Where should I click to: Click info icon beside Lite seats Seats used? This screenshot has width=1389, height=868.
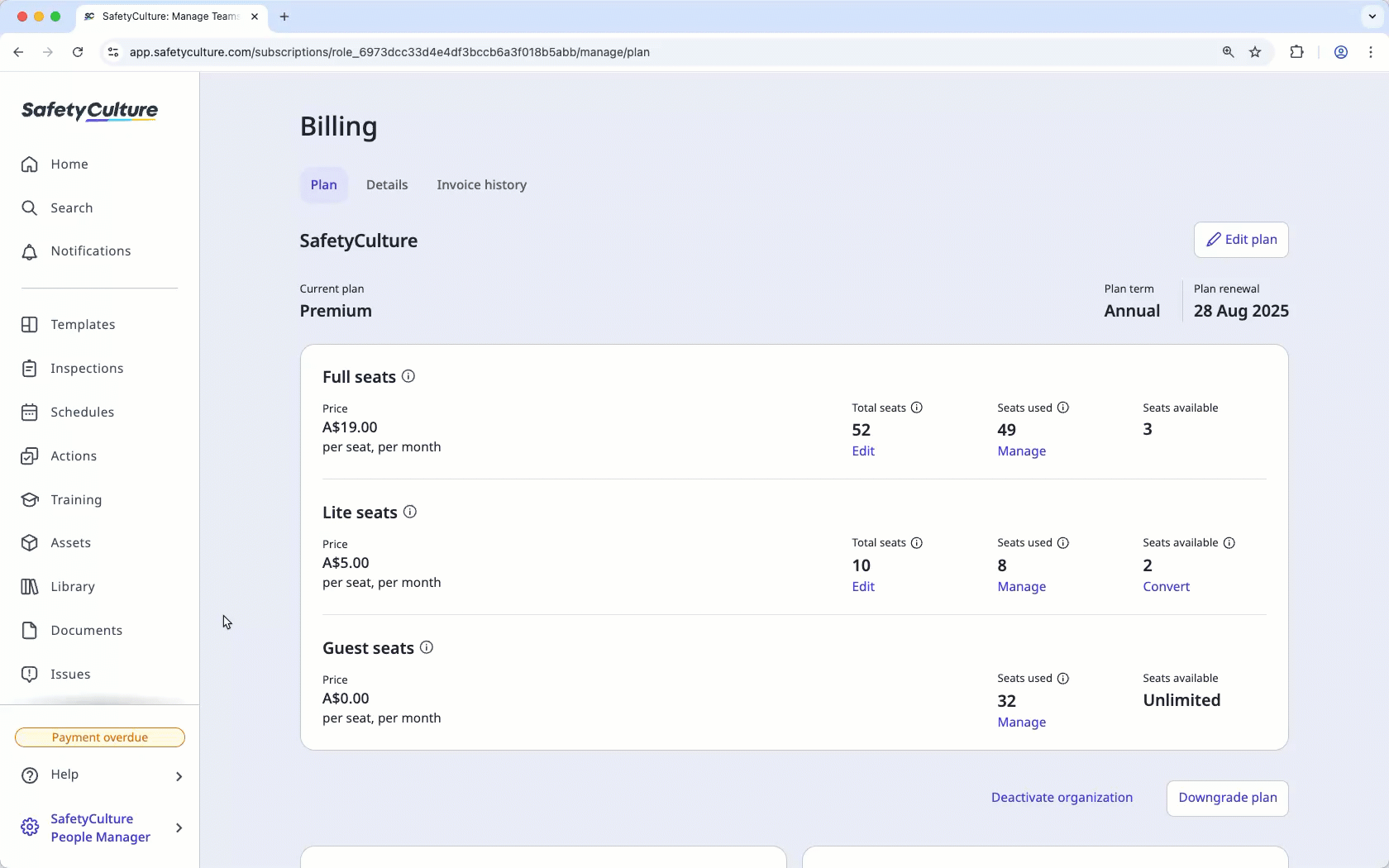coord(1063,543)
